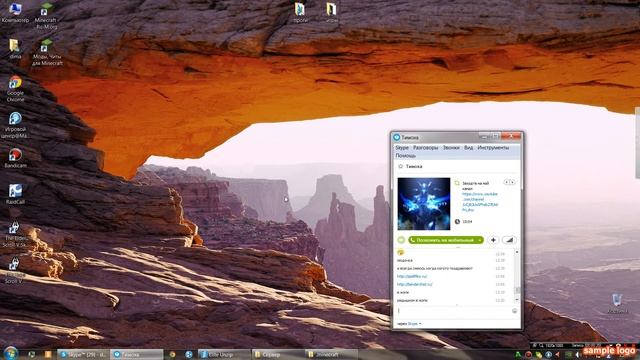Select the Bandicam desktop icon

click(15, 158)
